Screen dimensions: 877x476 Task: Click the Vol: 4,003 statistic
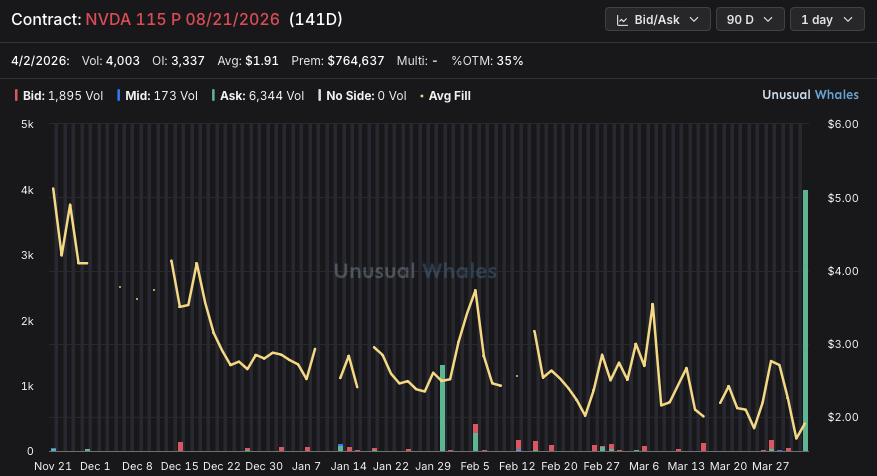[x=111, y=60]
